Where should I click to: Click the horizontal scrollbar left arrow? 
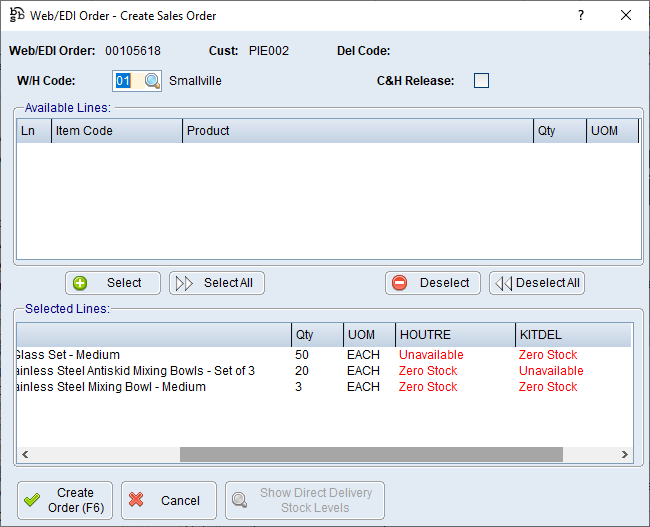click(x=24, y=455)
